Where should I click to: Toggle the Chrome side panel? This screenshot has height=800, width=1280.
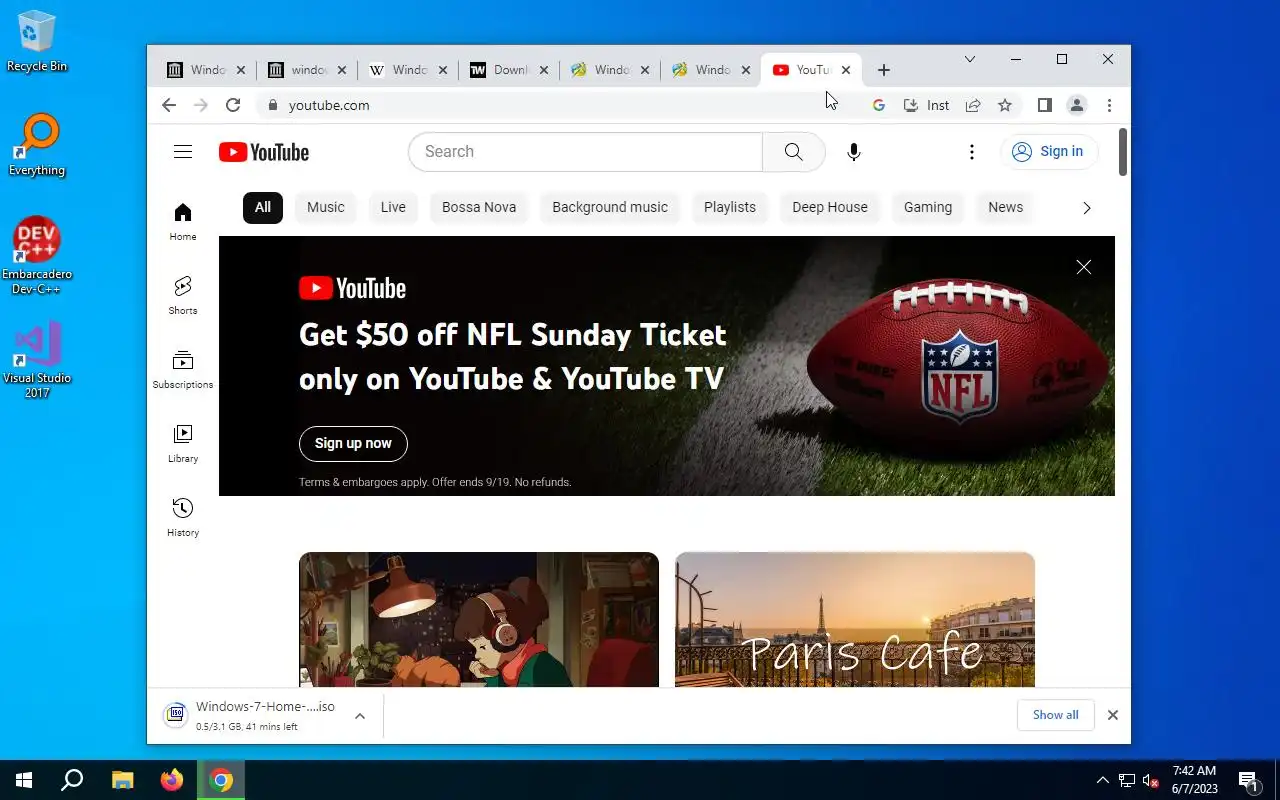pos(1044,105)
